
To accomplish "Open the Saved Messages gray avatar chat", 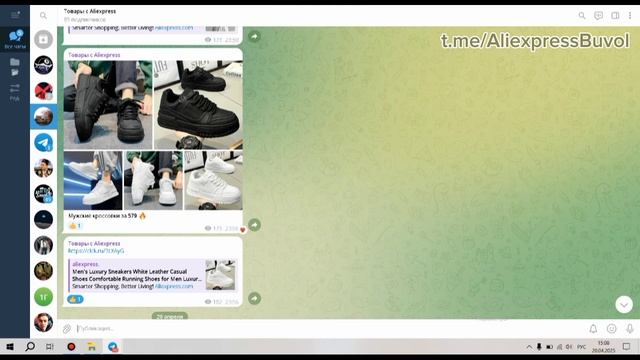I will pos(43,40).
